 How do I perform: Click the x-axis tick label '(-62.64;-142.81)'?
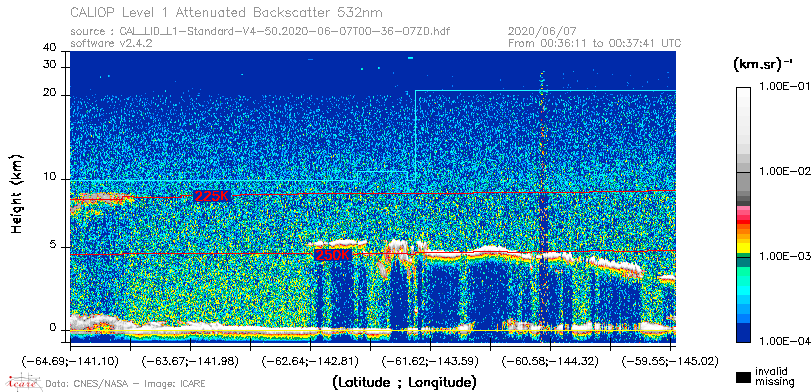310,361
